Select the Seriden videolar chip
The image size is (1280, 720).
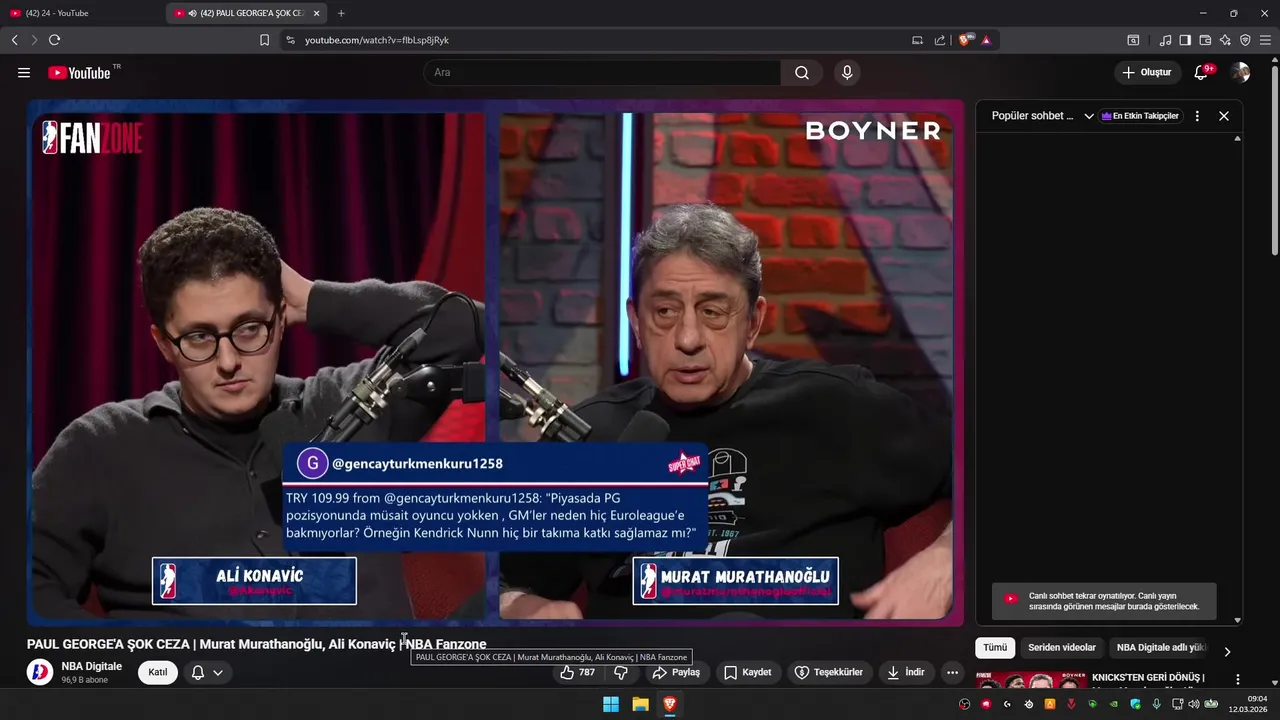pos(1062,648)
